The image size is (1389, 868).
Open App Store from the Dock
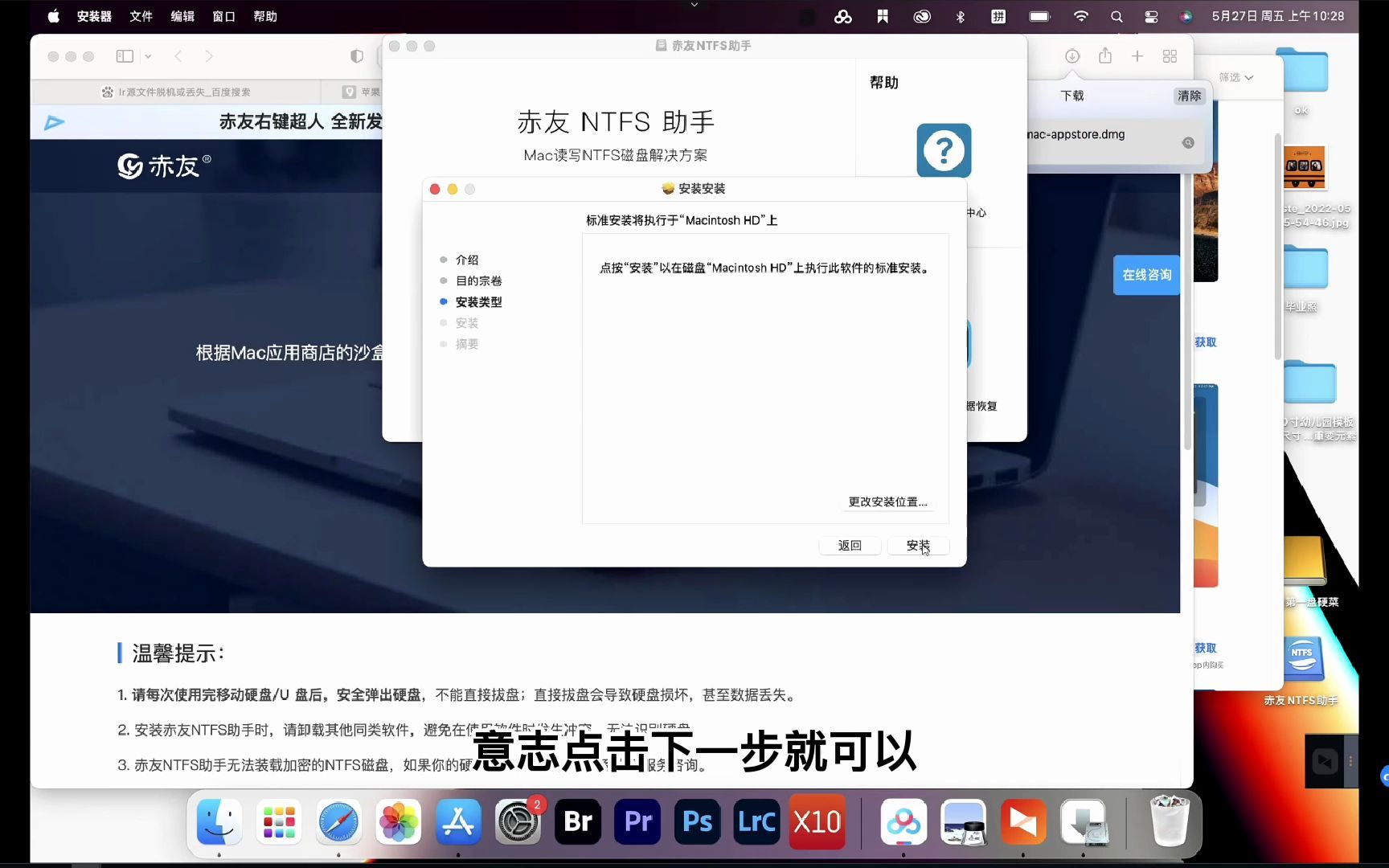tap(458, 821)
